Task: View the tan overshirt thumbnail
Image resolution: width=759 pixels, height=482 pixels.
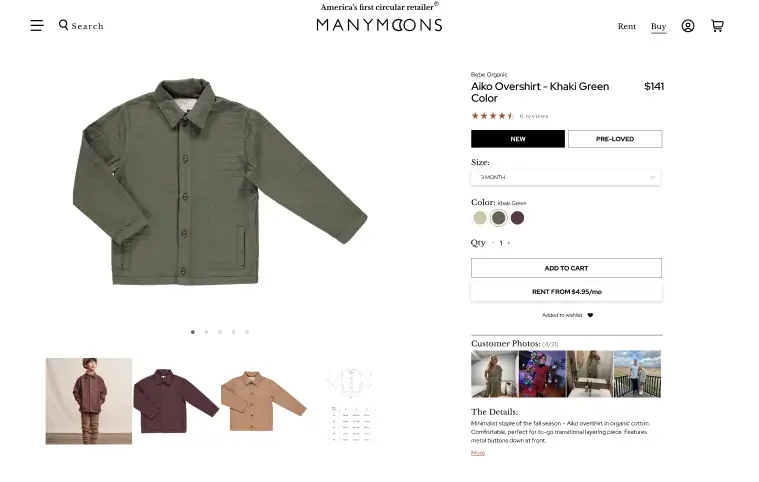Action: click(x=263, y=401)
